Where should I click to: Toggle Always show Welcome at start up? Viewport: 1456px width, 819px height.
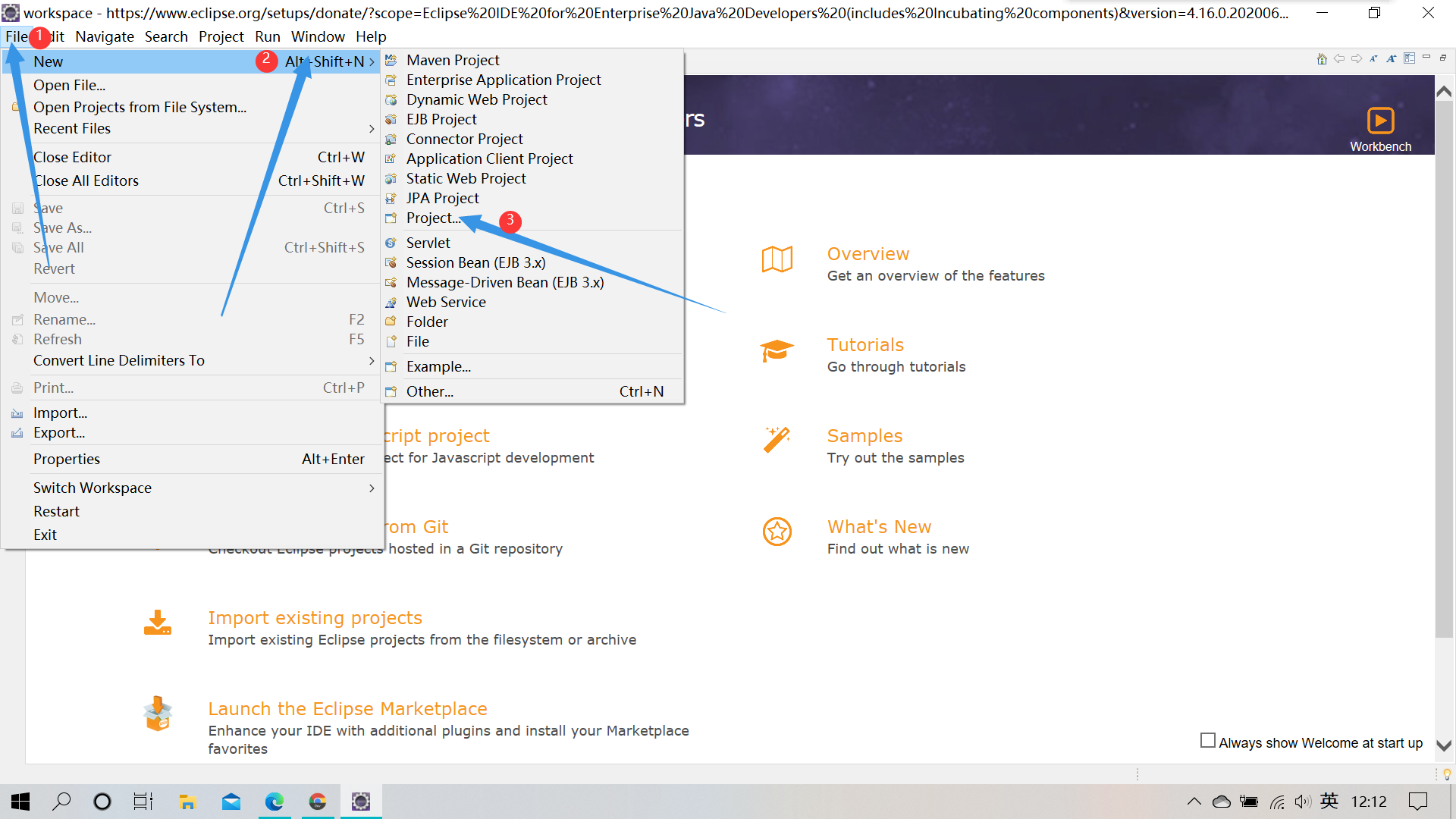click(1208, 740)
